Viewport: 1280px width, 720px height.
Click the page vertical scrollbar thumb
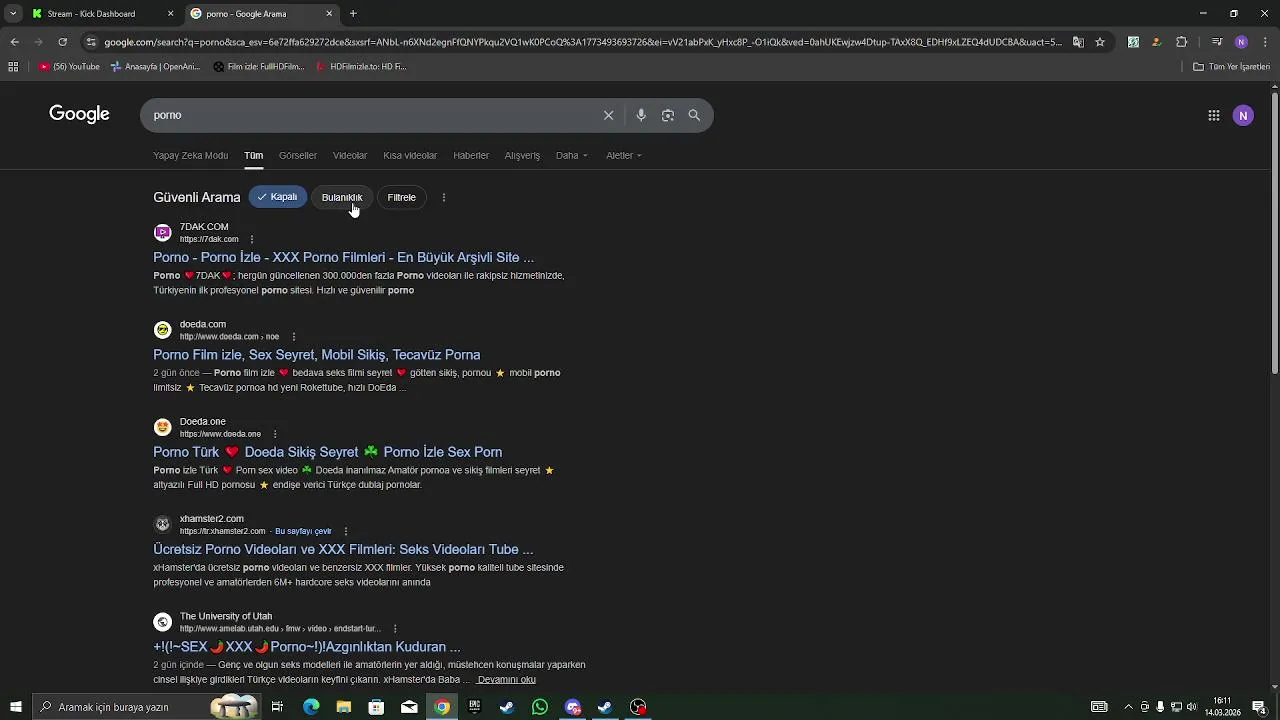click(1274, 235)
